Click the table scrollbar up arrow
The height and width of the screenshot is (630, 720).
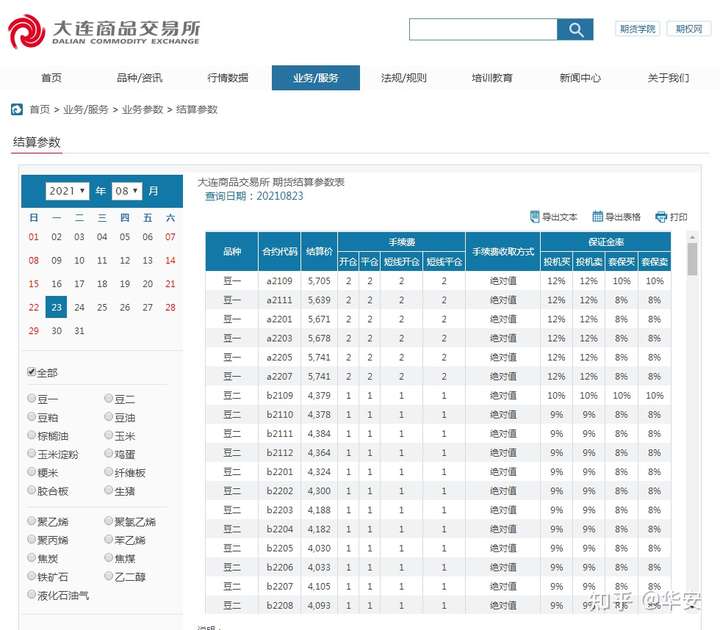pos(692,237)
